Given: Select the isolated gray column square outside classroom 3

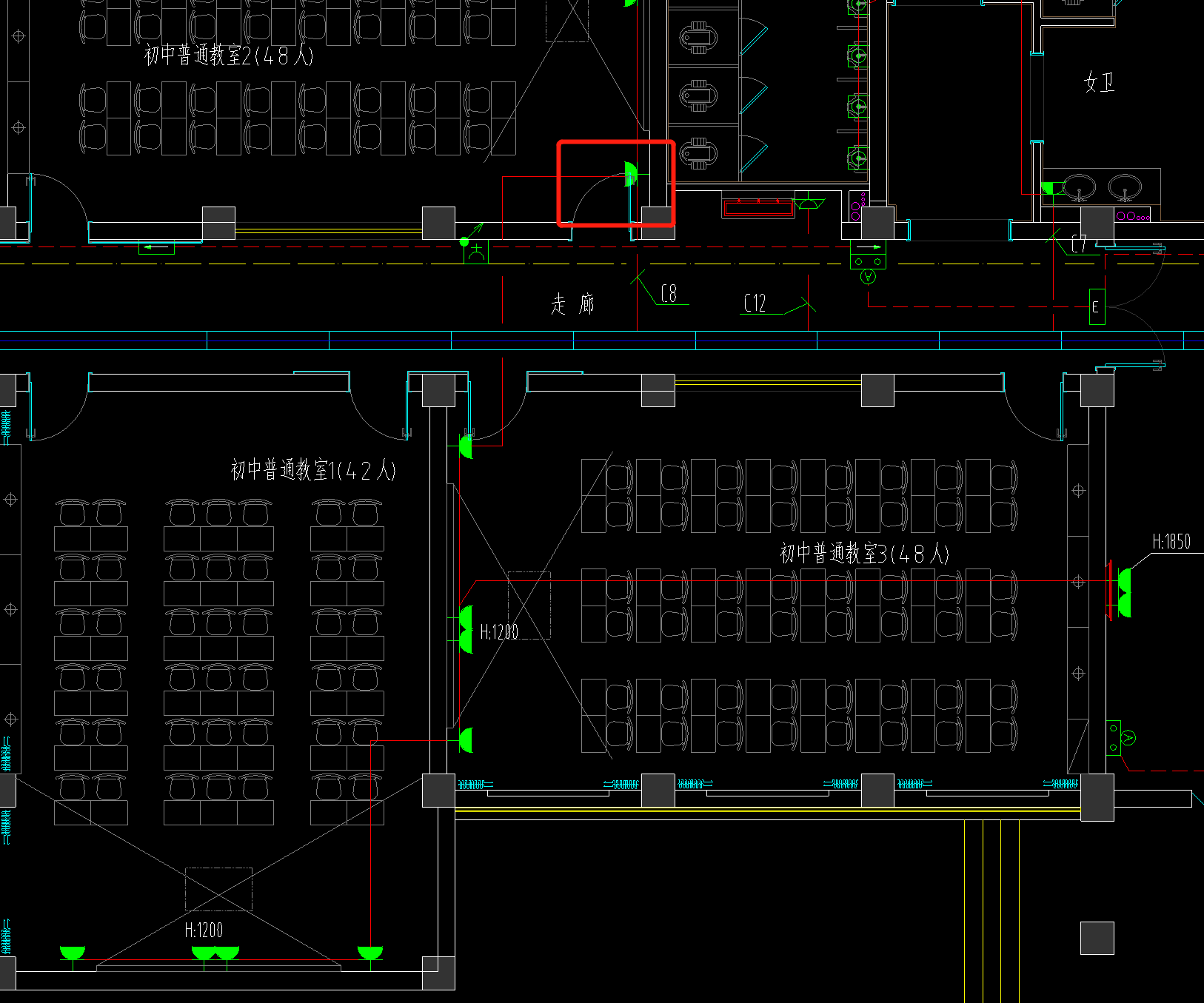Looking at the screenshot, I should tap(1097, 939).
